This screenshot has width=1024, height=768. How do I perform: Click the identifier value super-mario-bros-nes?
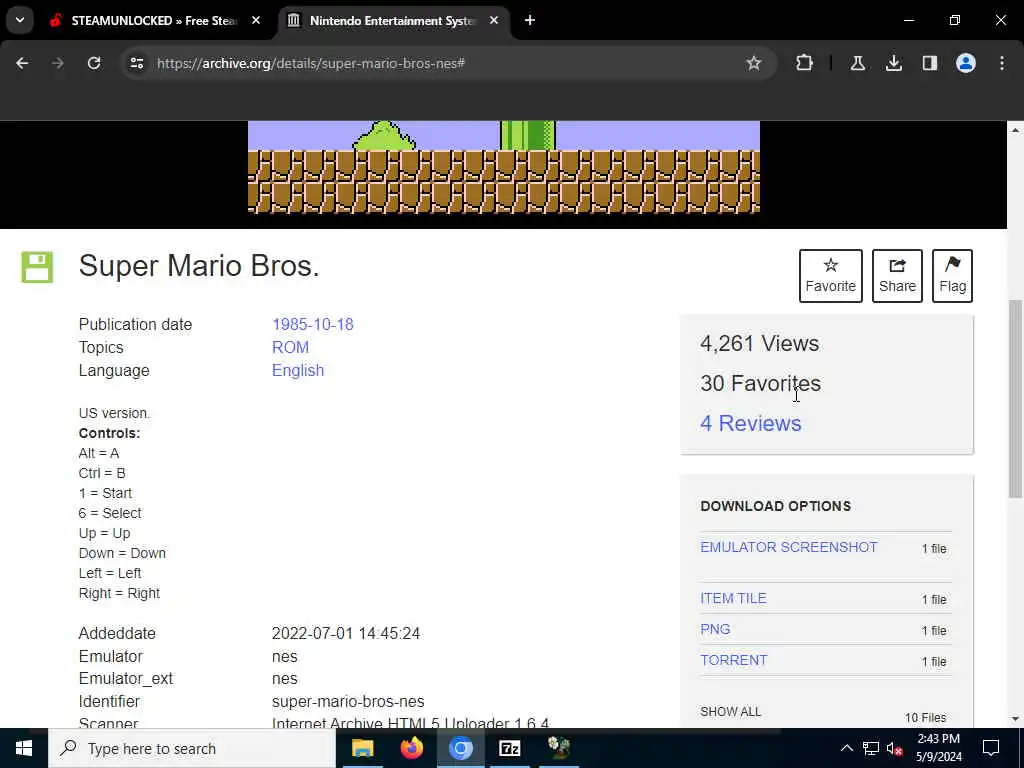[x=348, y=701]
